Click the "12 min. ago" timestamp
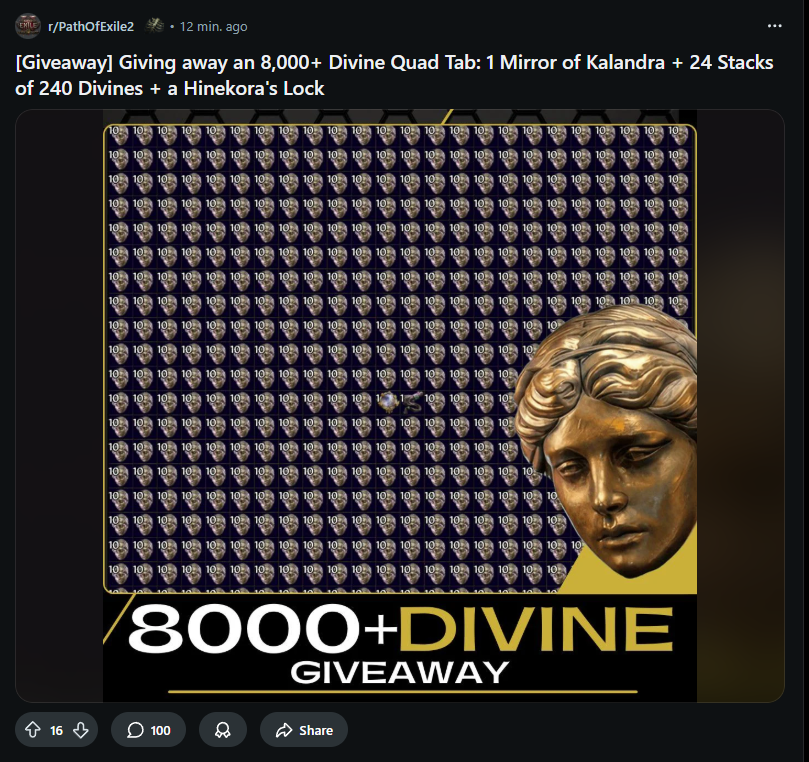 (214, 26)
